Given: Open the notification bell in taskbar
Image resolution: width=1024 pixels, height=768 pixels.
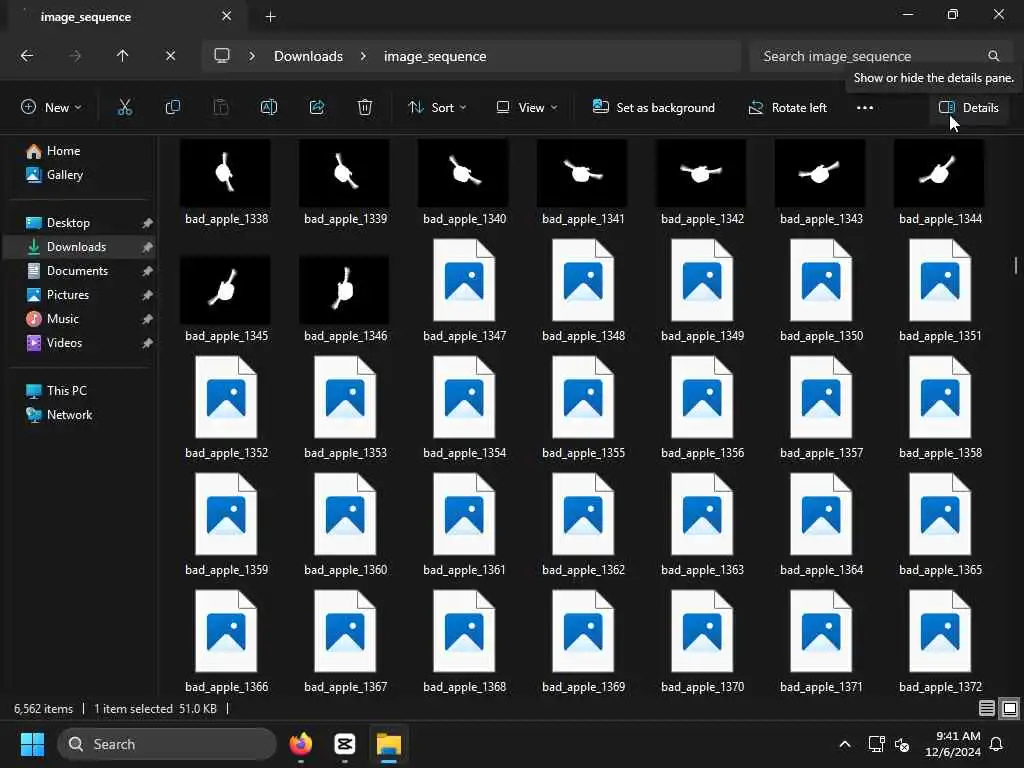Looking at the screenshot, I should click(x=997, y=744).
